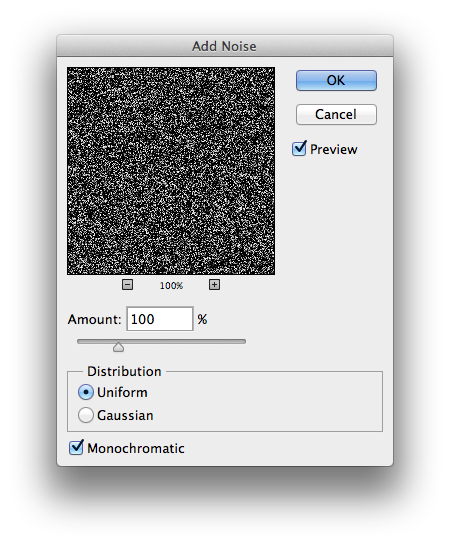Zoom out the noise preview with minus icon
Screen dimensions: 450x545
128,285
